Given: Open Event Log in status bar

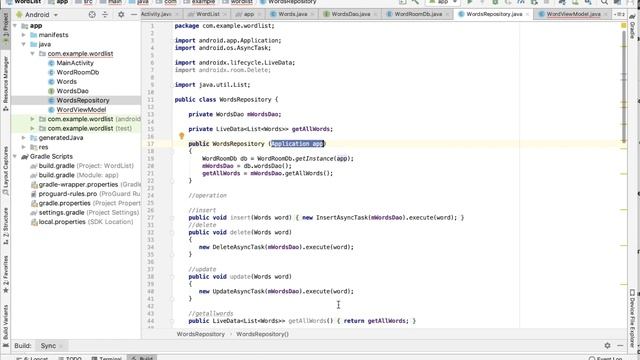Looking at the screenshot, I should click(x=606, y=358).
